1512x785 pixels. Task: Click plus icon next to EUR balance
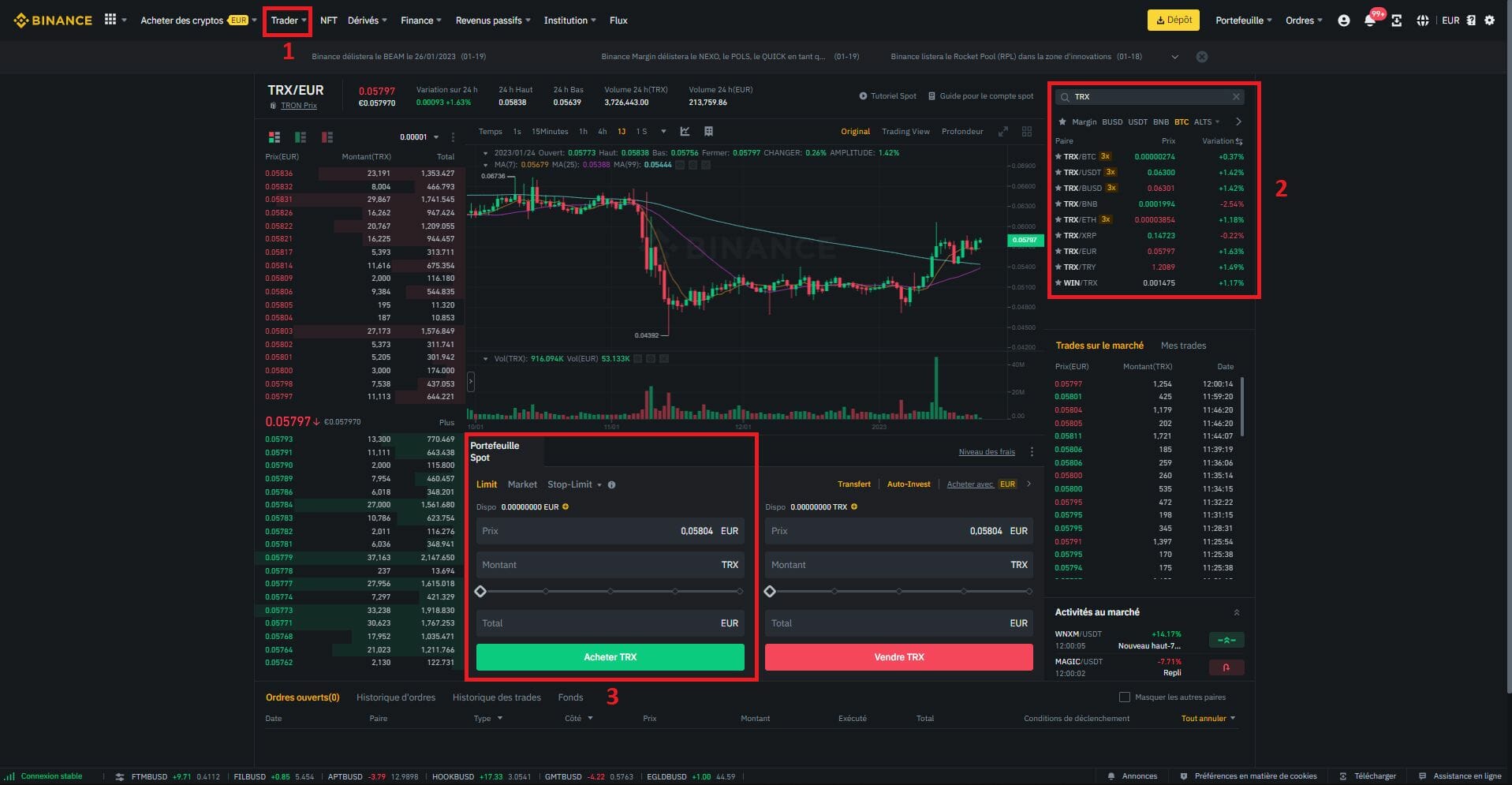coord(566,507)
